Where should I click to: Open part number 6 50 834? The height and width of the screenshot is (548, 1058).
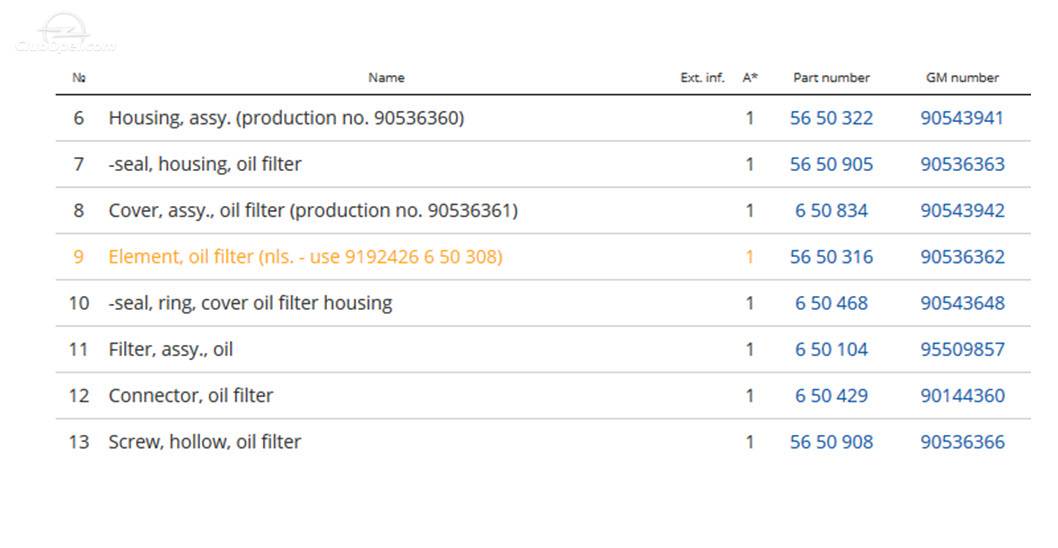pos(831,211)
